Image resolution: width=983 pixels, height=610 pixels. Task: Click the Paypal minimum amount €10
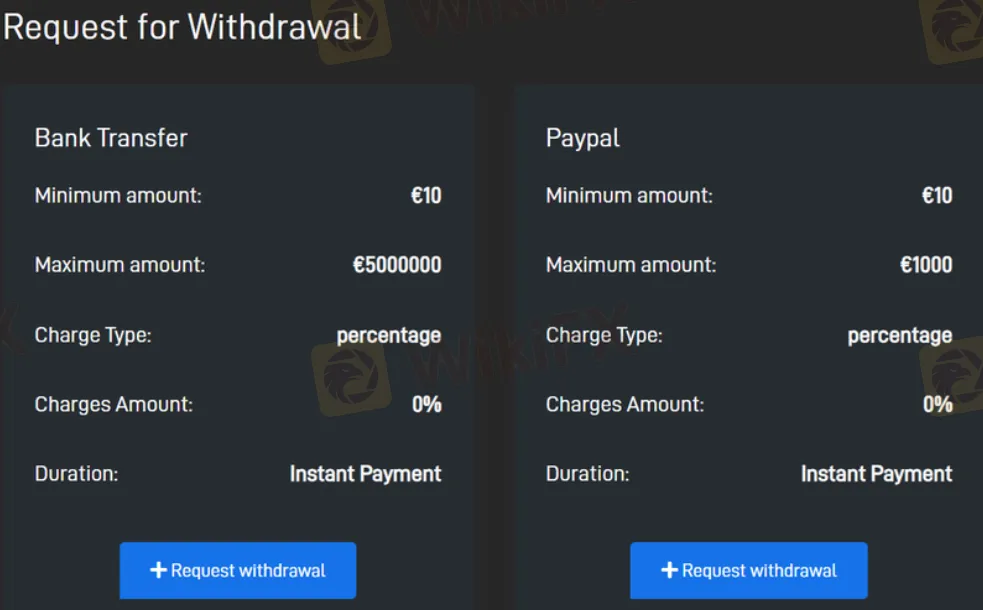937,196
